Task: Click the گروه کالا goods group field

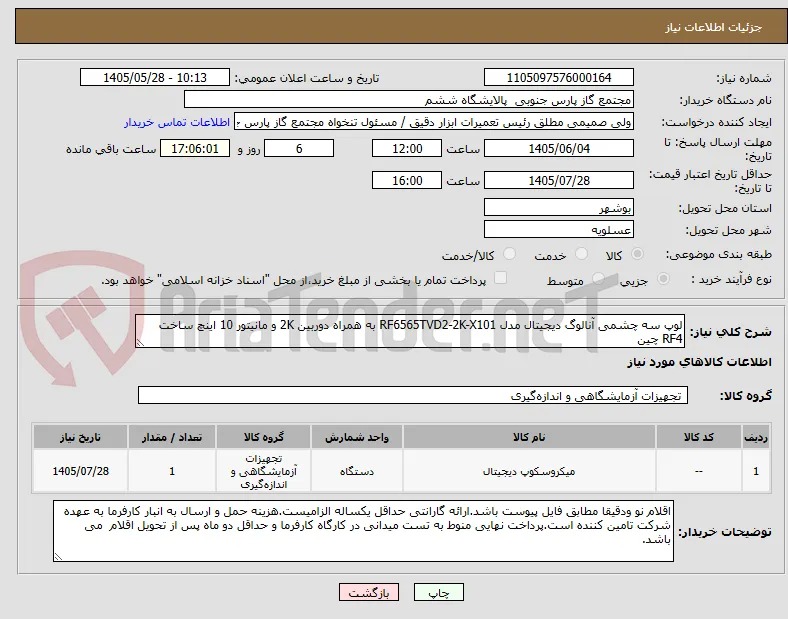Action: point(413,395)
